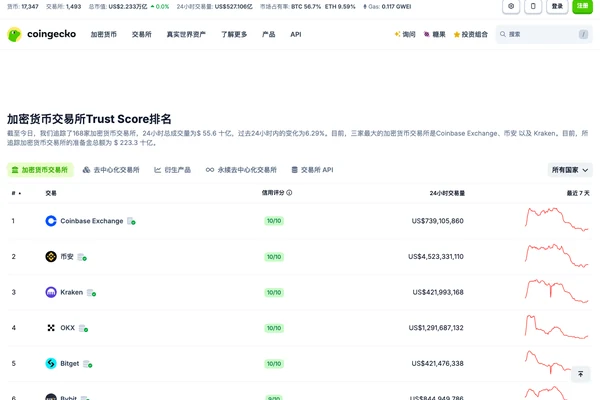
Task: Select the 加密货币交易所 tab
Action: pos(40,170)
